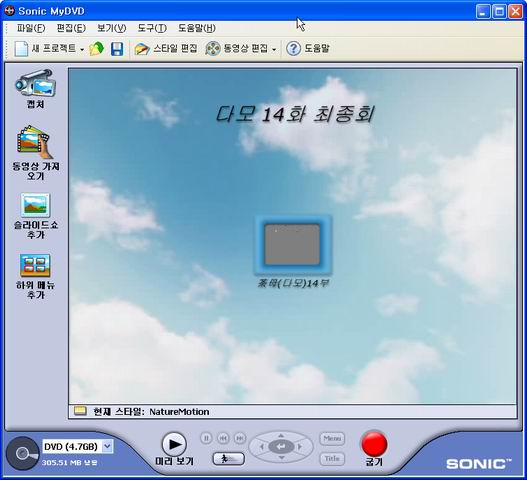Viewport: 527px width, 480px height.
Task: Click 305.51 MB remaining space text
Action: [70, 463]
